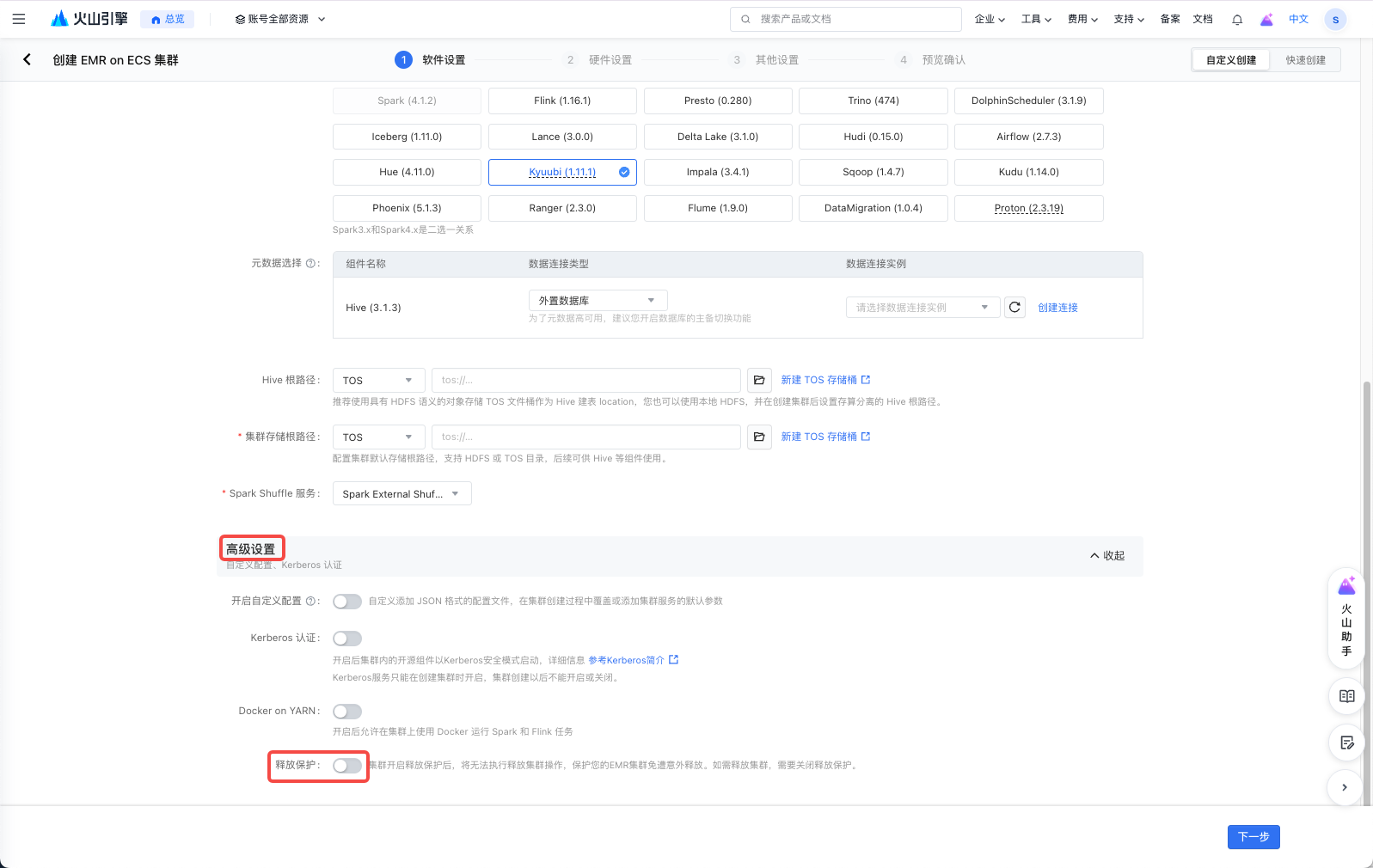Expand the floating side panel arrow

coord(1345,787)
